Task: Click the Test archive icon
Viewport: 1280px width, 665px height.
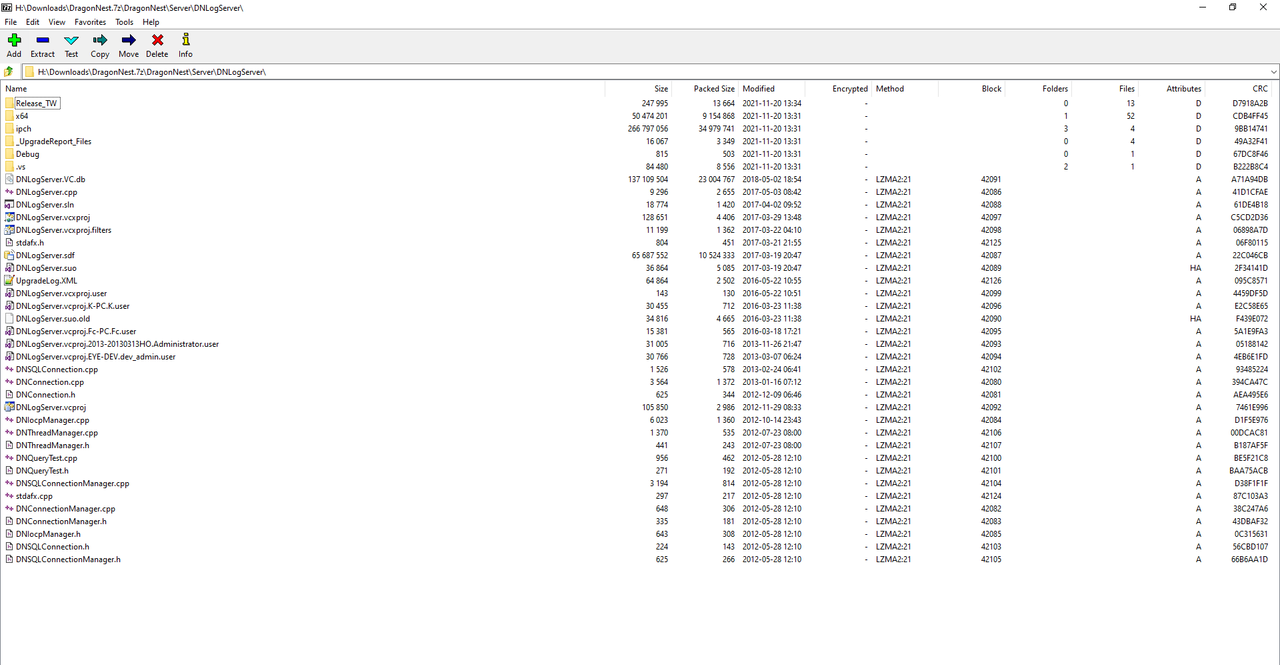Action: click(71, 40)
